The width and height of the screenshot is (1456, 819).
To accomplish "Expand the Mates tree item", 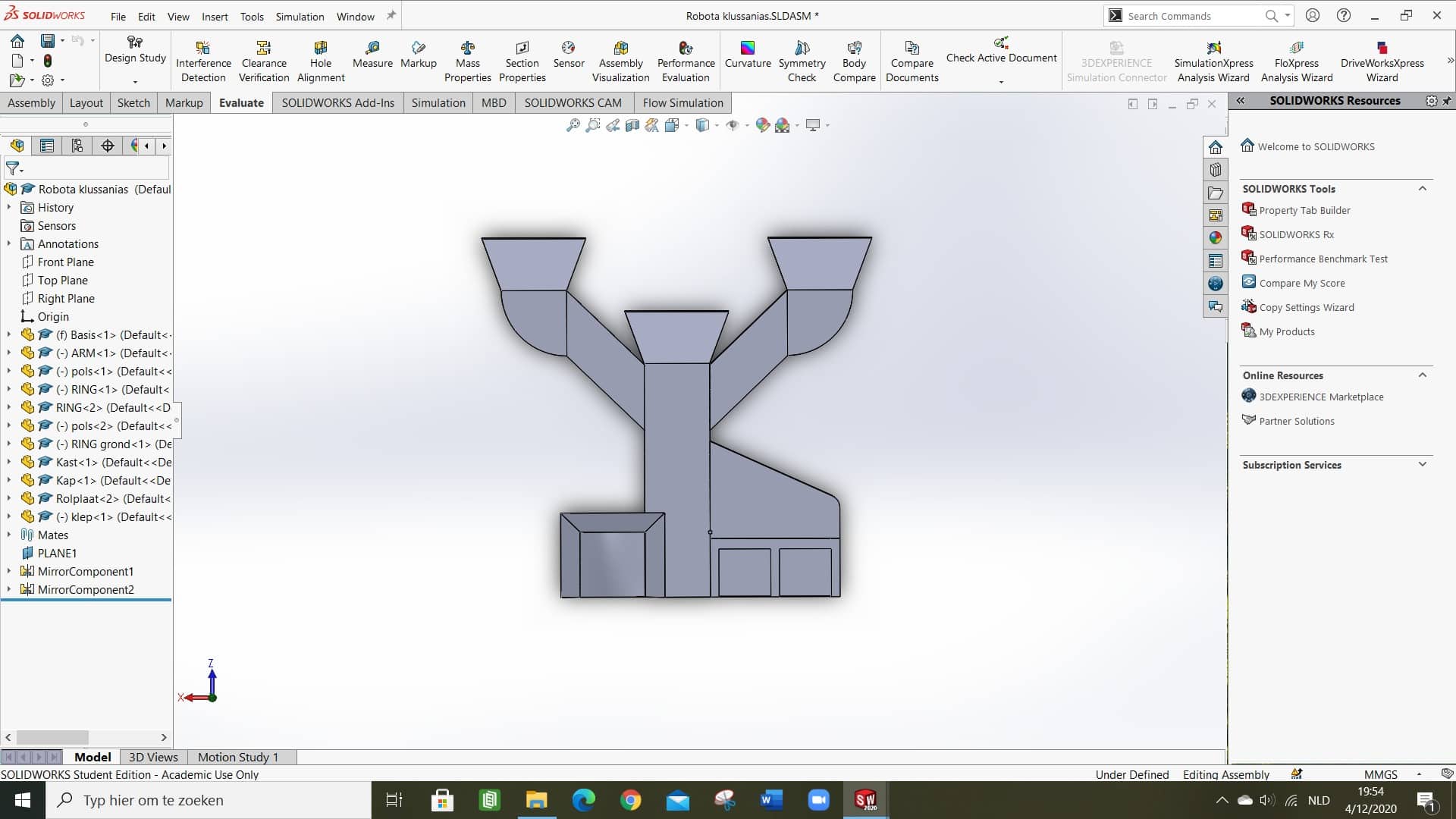I will 9,534.
